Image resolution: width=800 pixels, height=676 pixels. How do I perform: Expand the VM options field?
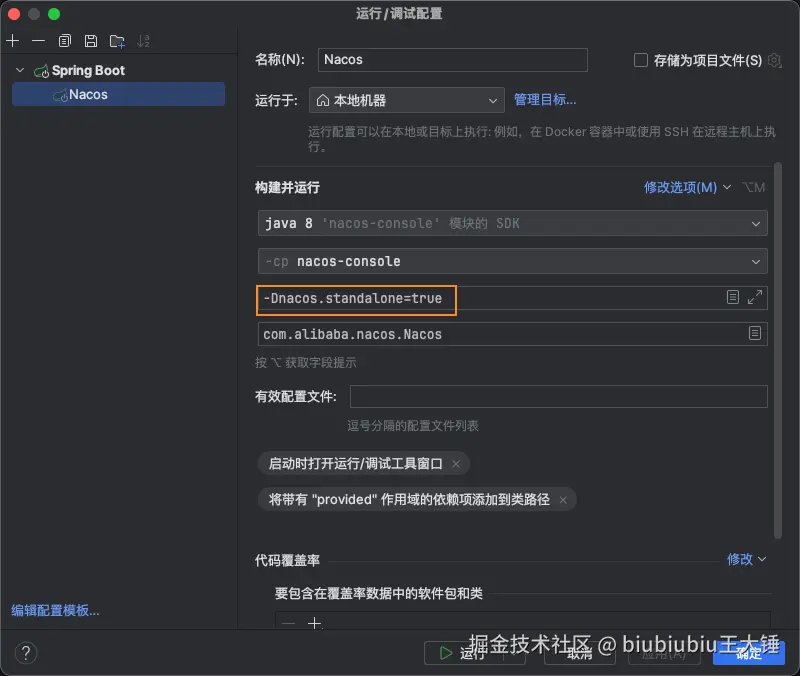pyautogui.click(x=755, y=297)
